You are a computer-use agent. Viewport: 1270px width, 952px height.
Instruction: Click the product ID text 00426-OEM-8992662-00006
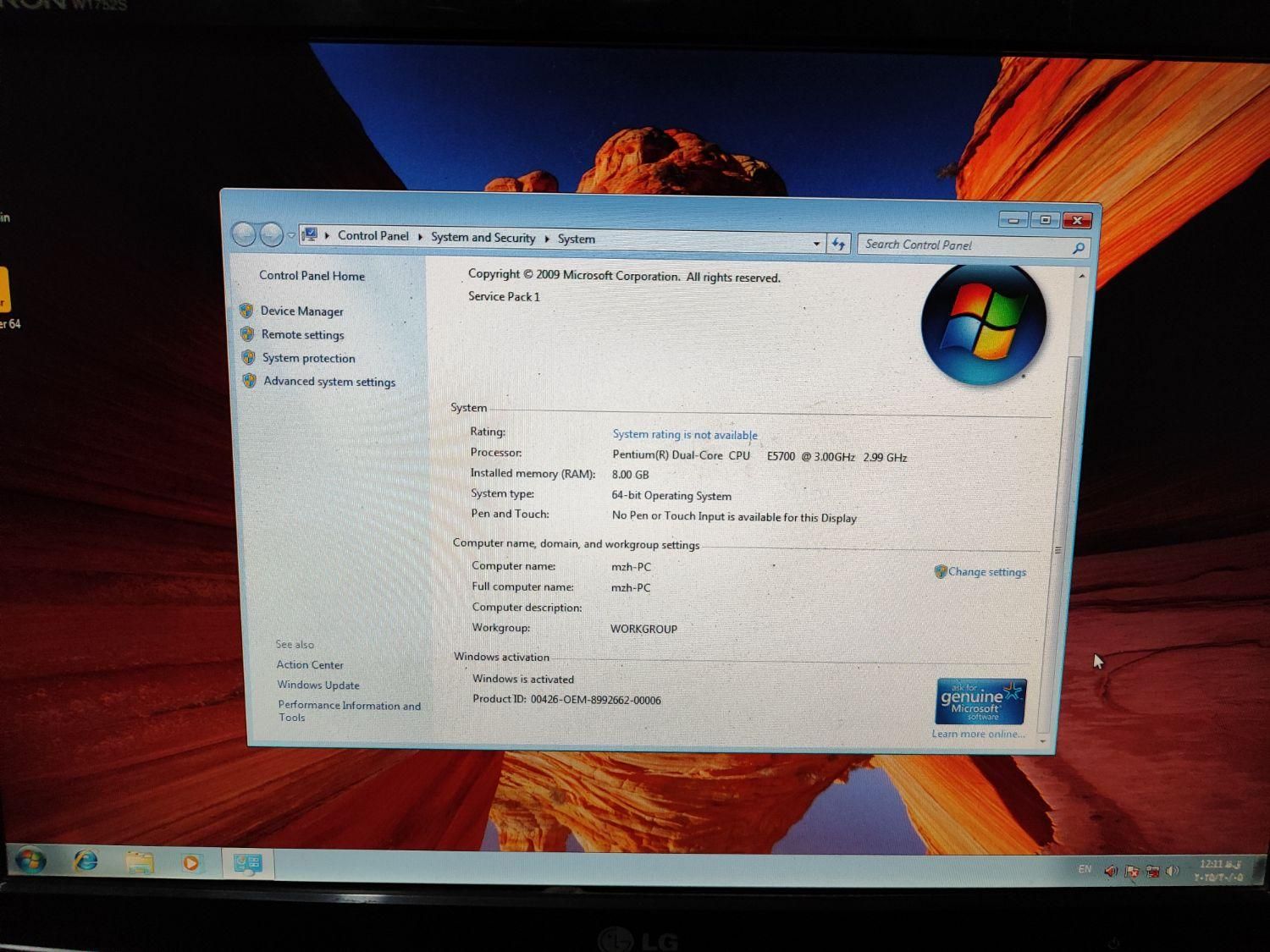(x=596, y=701)
